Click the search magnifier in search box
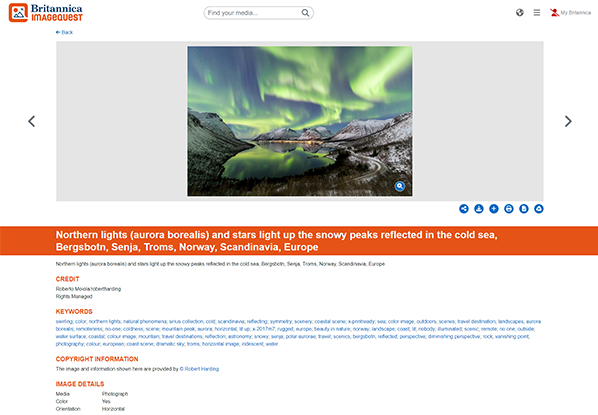 pos(305,13)
